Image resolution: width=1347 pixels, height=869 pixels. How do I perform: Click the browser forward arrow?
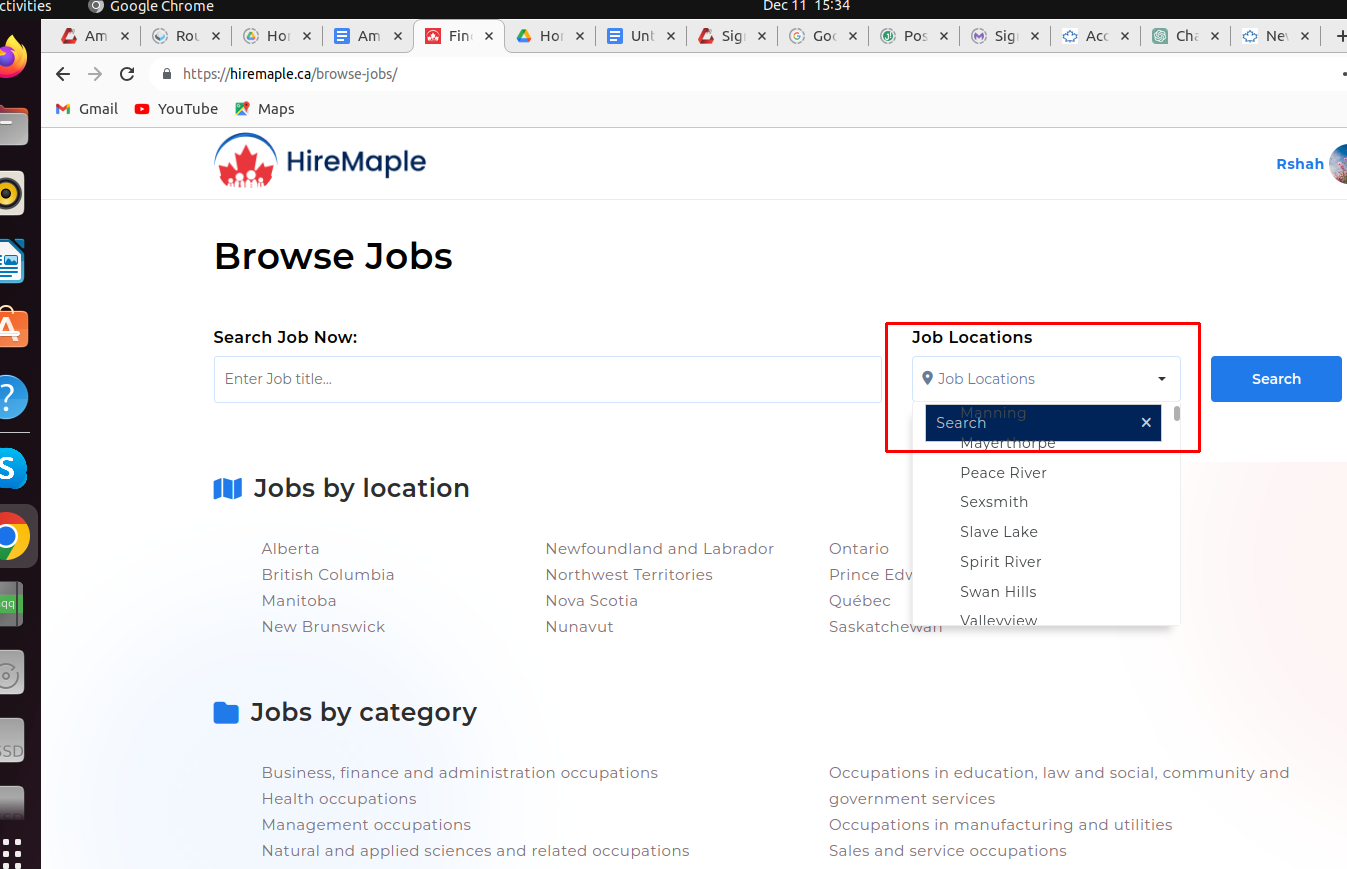point(95,74)
